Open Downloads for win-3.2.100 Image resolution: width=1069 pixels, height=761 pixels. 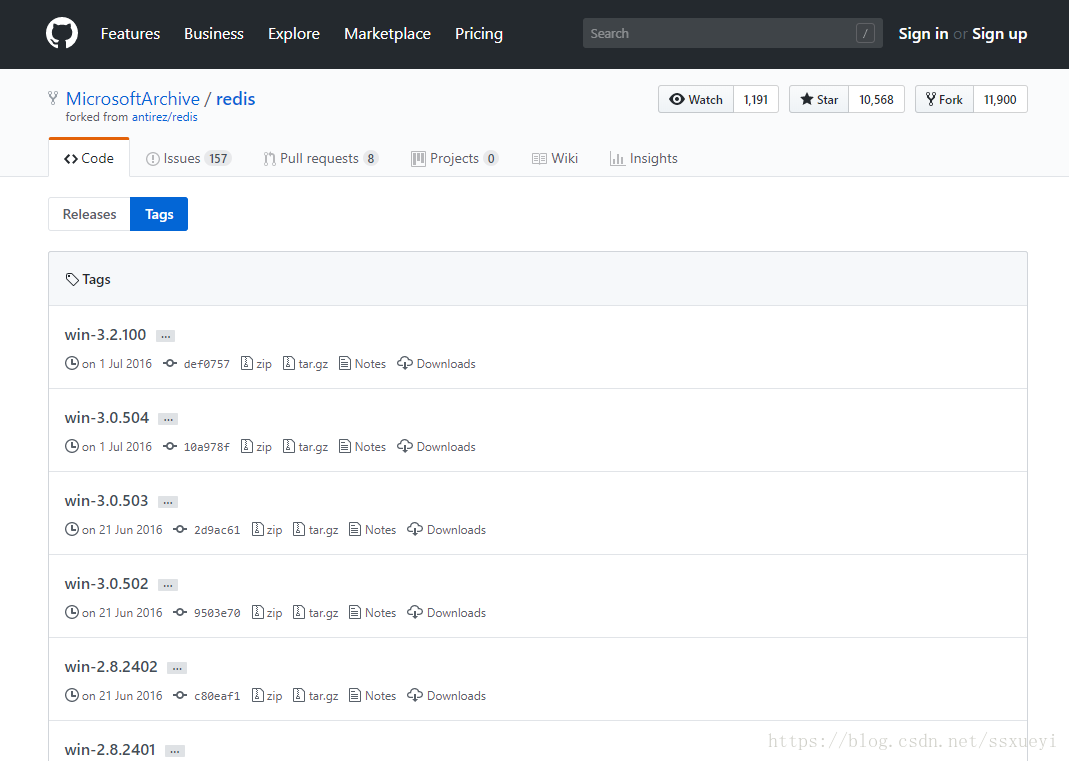coord(436,363)
